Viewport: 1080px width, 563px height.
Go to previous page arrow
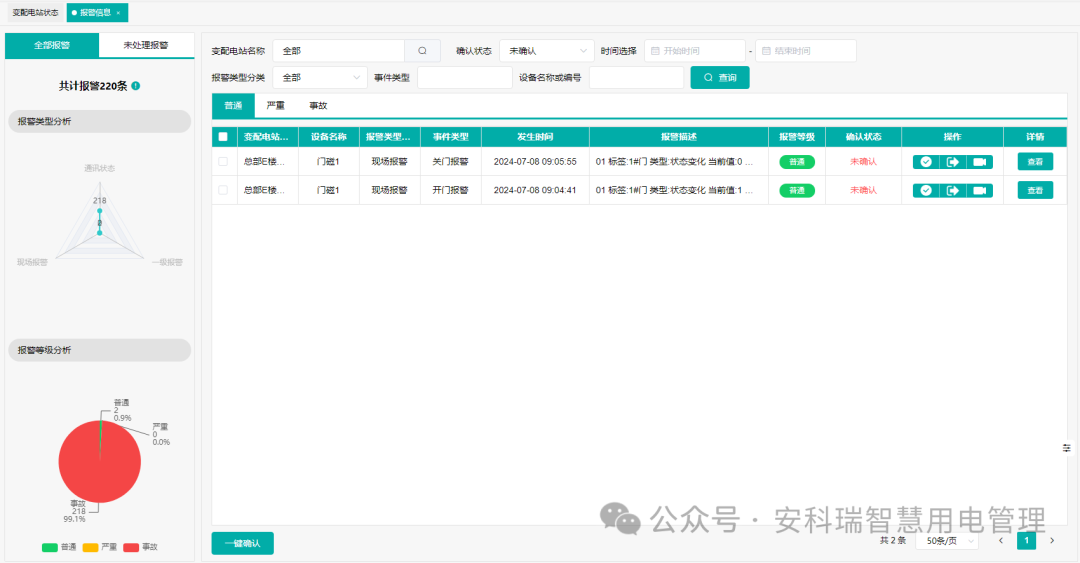pos(1001,541)
